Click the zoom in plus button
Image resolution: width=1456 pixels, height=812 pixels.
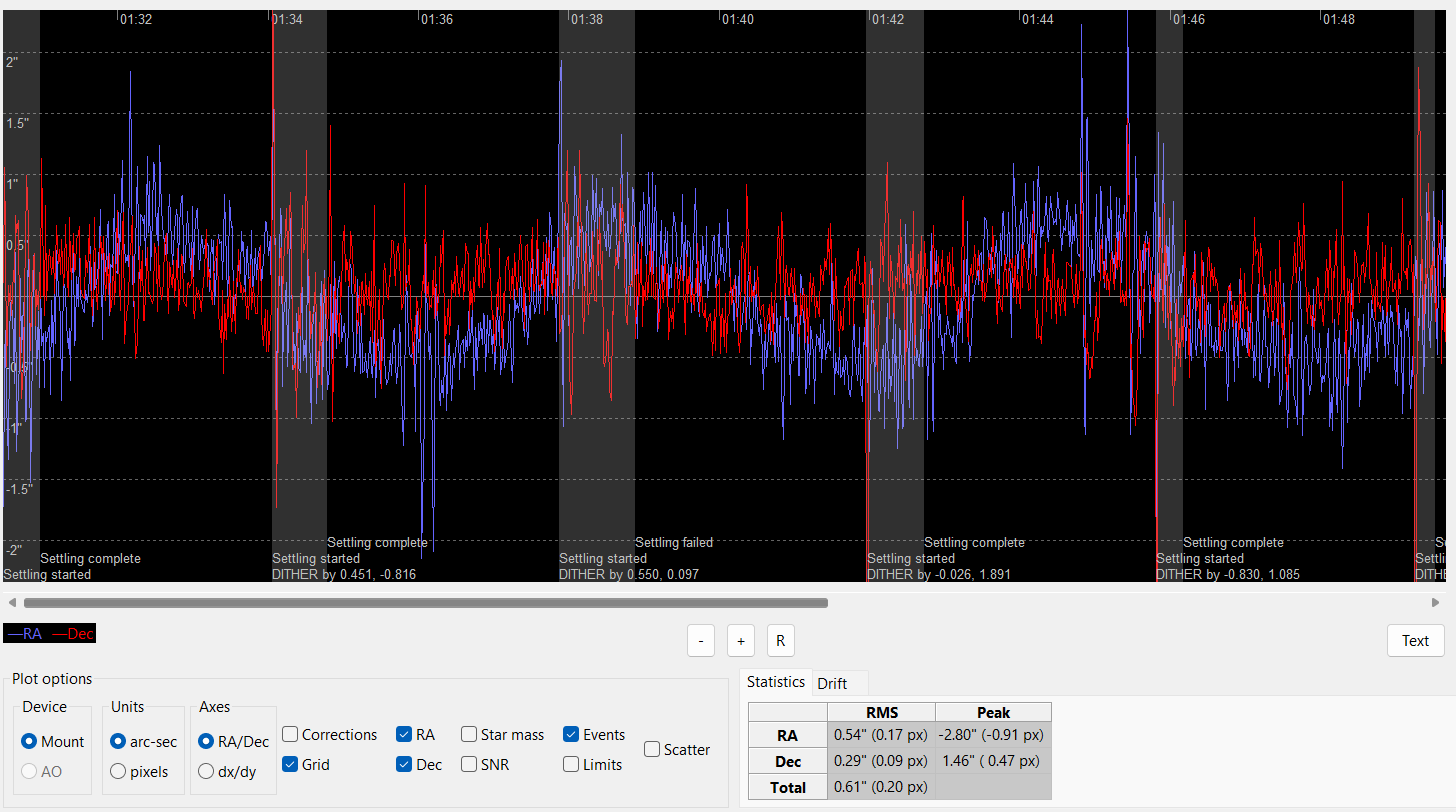pyautogui.click(x=741, y=640)
